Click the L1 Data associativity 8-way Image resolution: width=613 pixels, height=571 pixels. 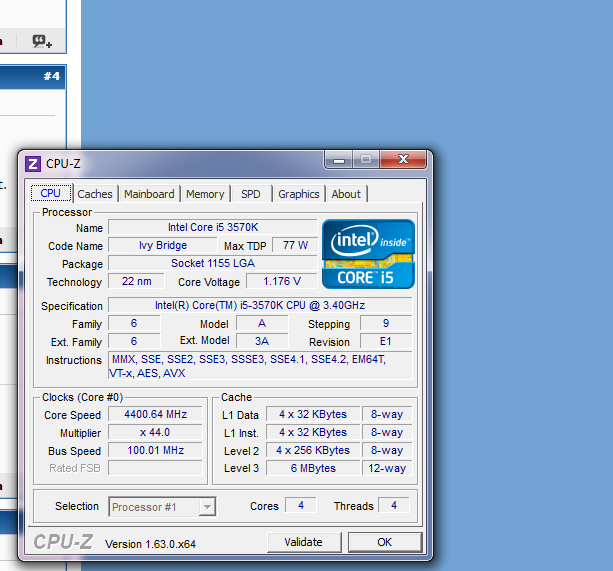pos(387,414)
